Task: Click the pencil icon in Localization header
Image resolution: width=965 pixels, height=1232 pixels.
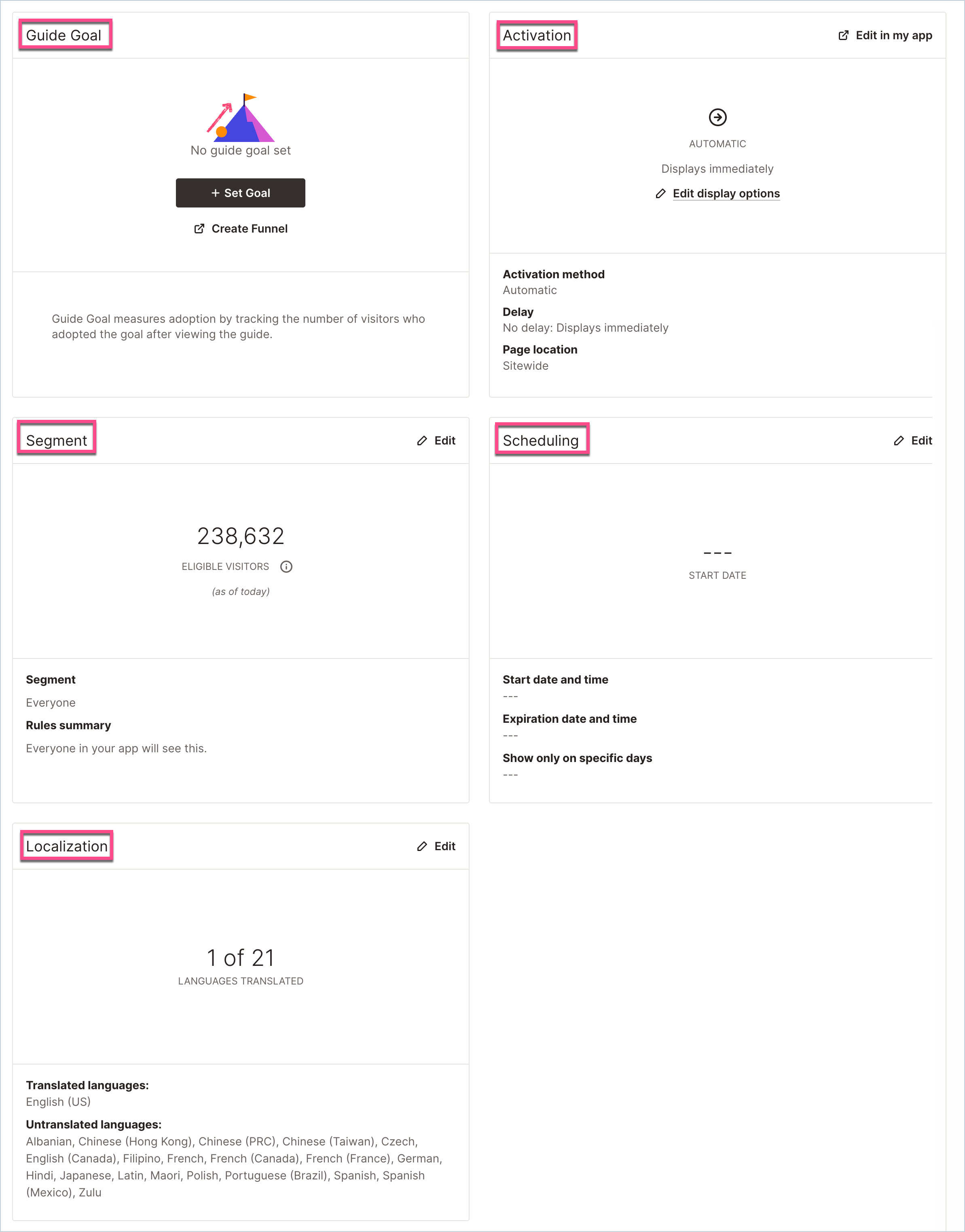Action: [422, 846]
